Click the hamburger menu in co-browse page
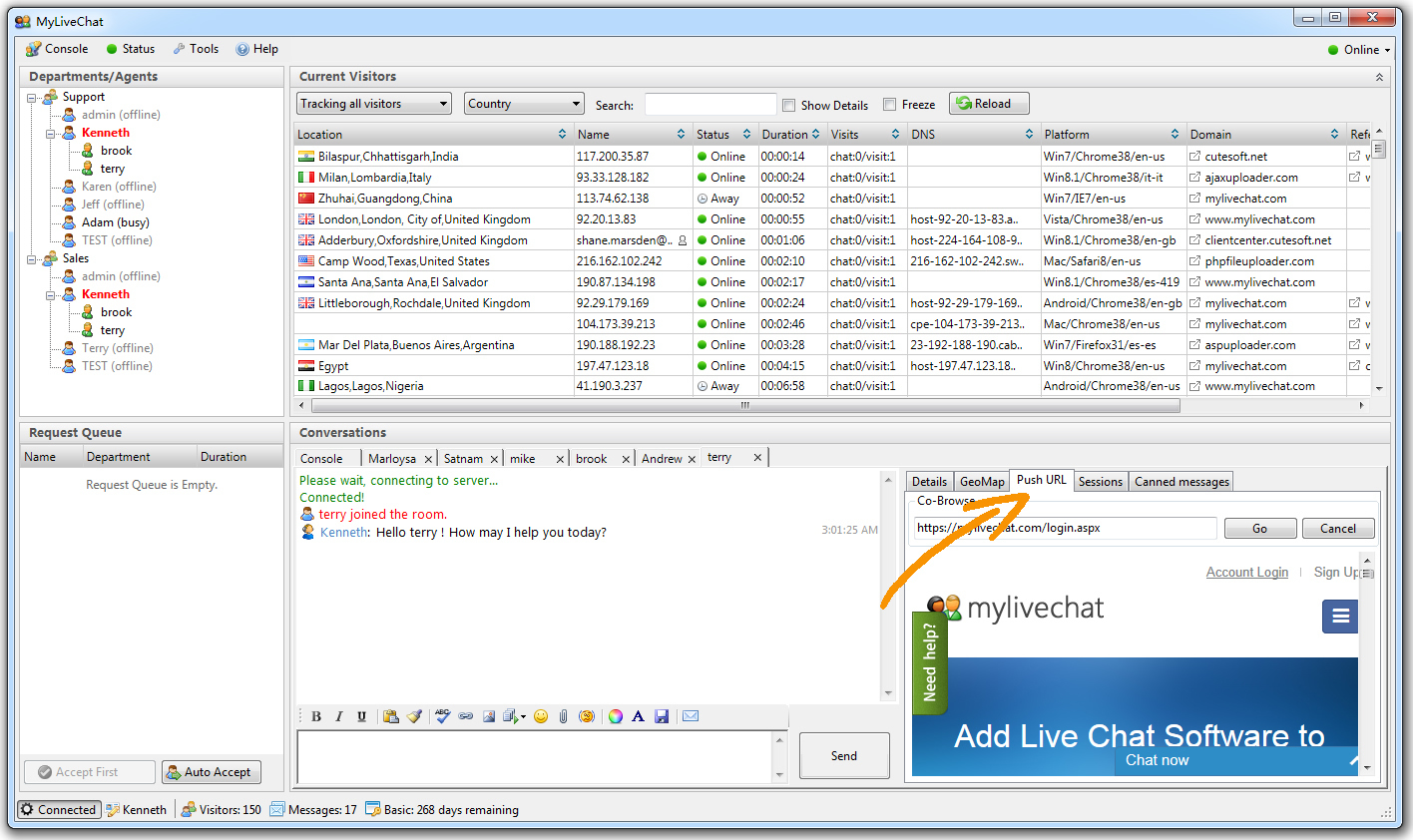The height and width of the screenshot is (840, 1413). click(1340, 617)
